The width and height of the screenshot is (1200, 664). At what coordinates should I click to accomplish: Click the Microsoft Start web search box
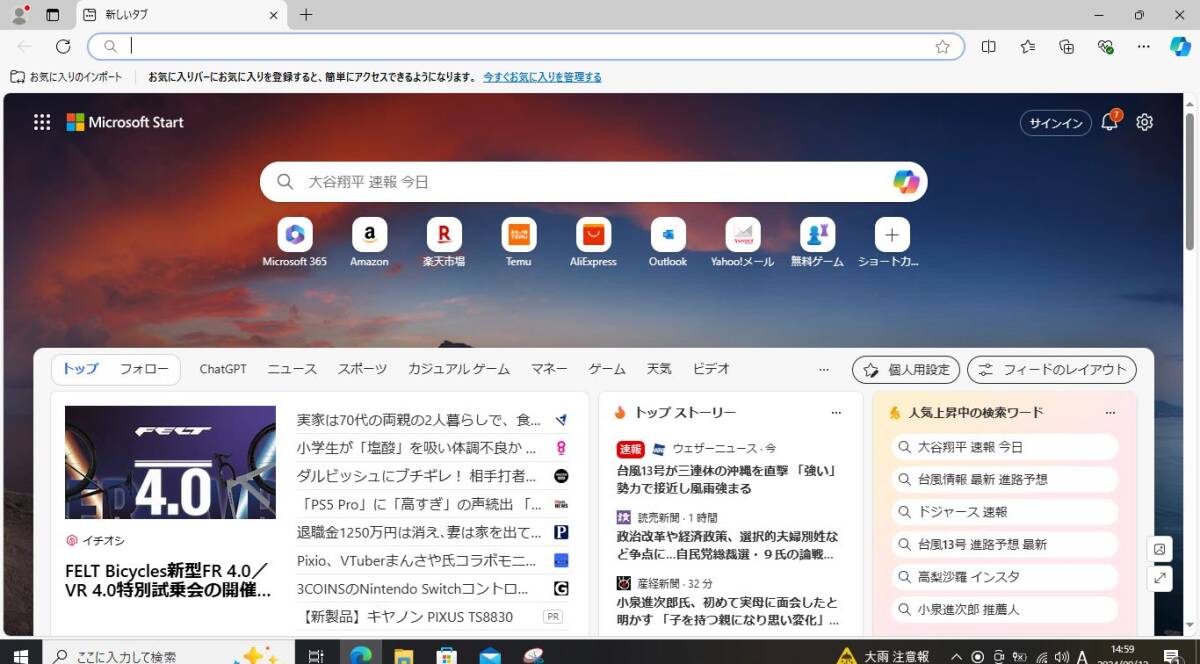(594, 182)
